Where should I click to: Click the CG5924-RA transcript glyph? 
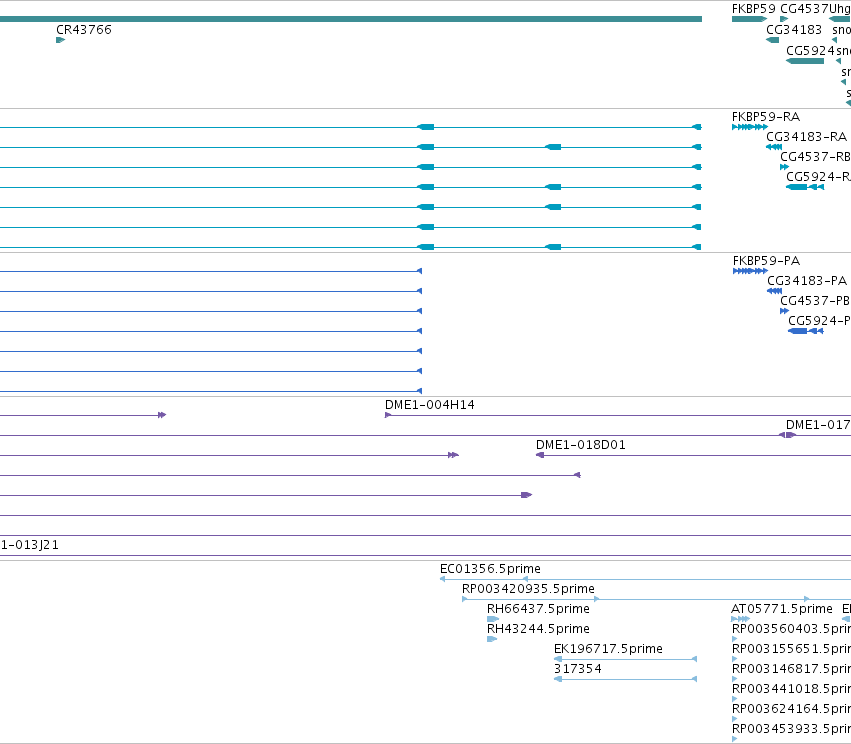(x=805, y=187)
